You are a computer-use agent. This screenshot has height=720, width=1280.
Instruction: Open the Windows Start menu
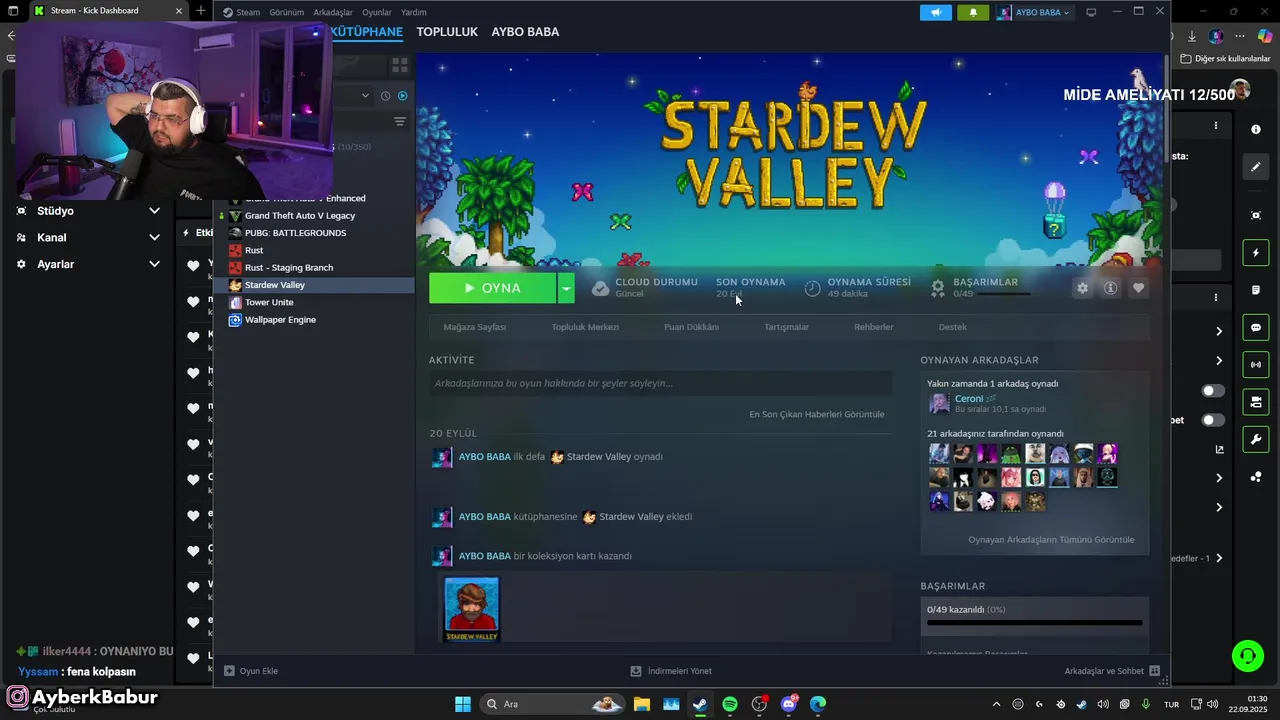point(463,704)
